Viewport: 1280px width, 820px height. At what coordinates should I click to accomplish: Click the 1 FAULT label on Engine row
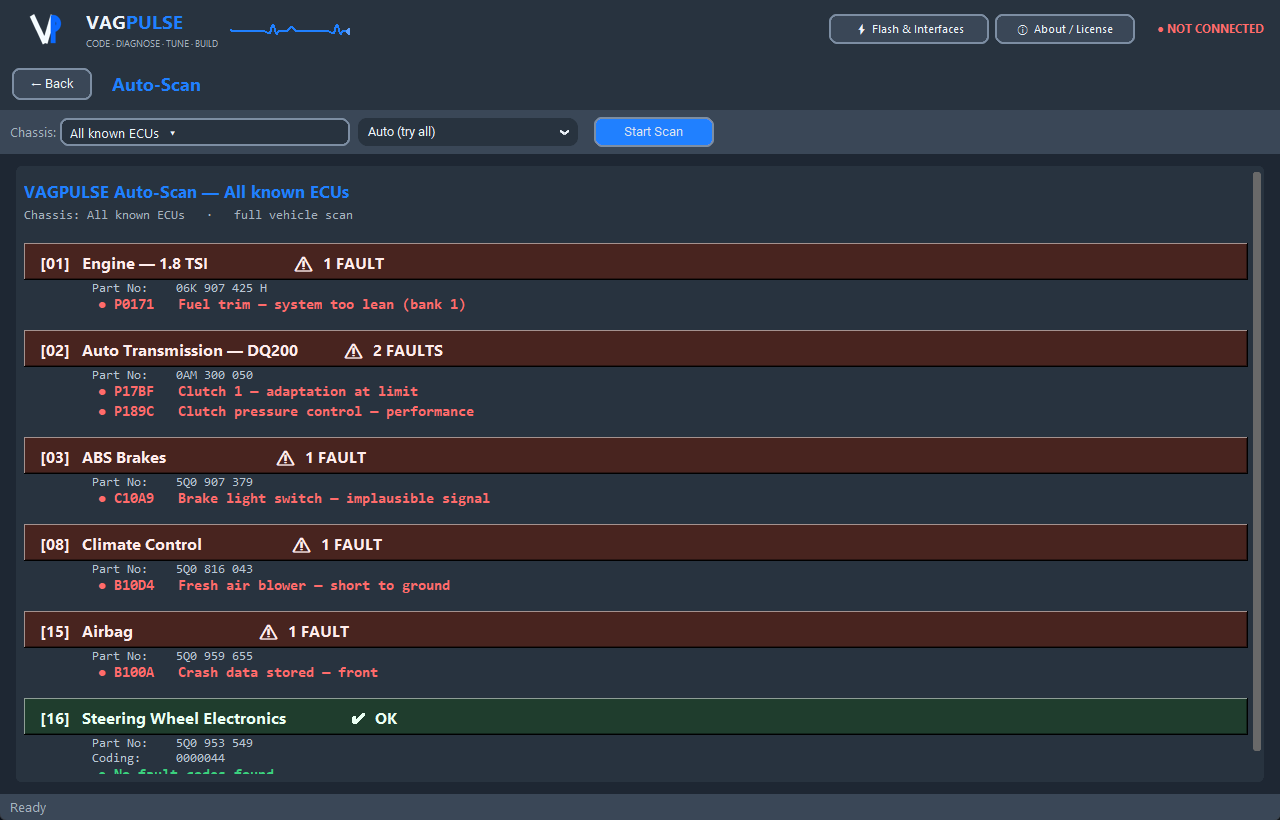pyautogui.click(x=353, y=264)
